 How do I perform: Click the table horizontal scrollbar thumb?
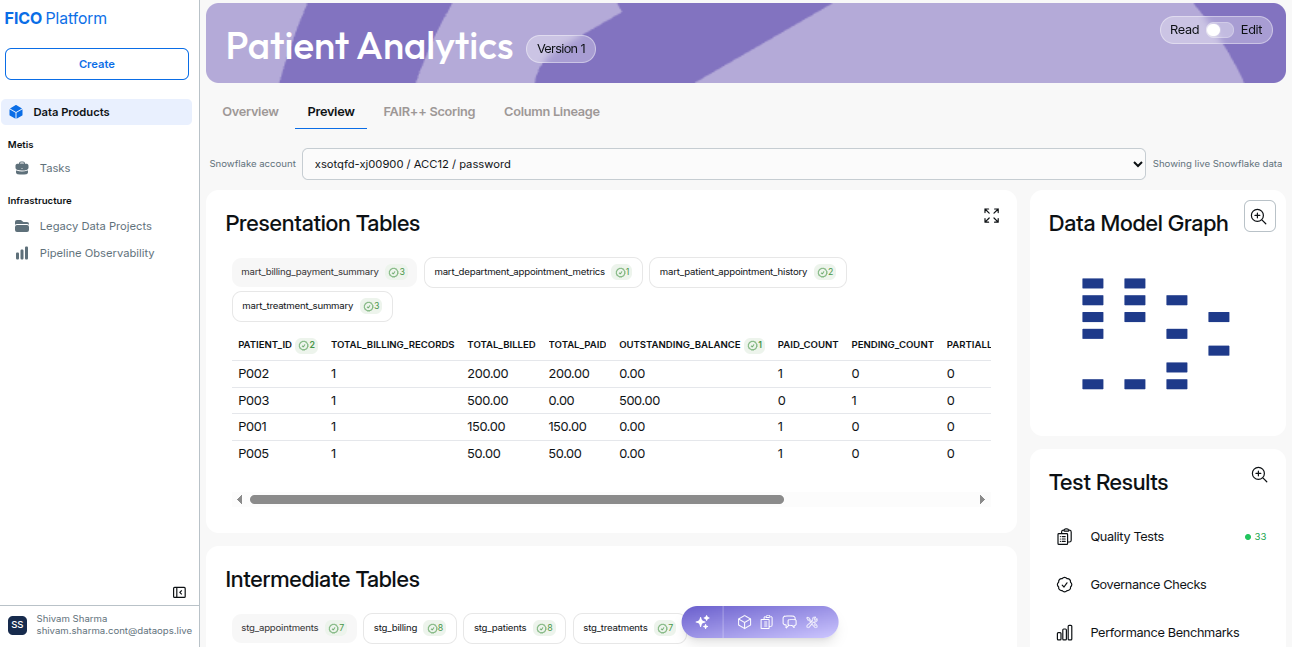(517, 499)
